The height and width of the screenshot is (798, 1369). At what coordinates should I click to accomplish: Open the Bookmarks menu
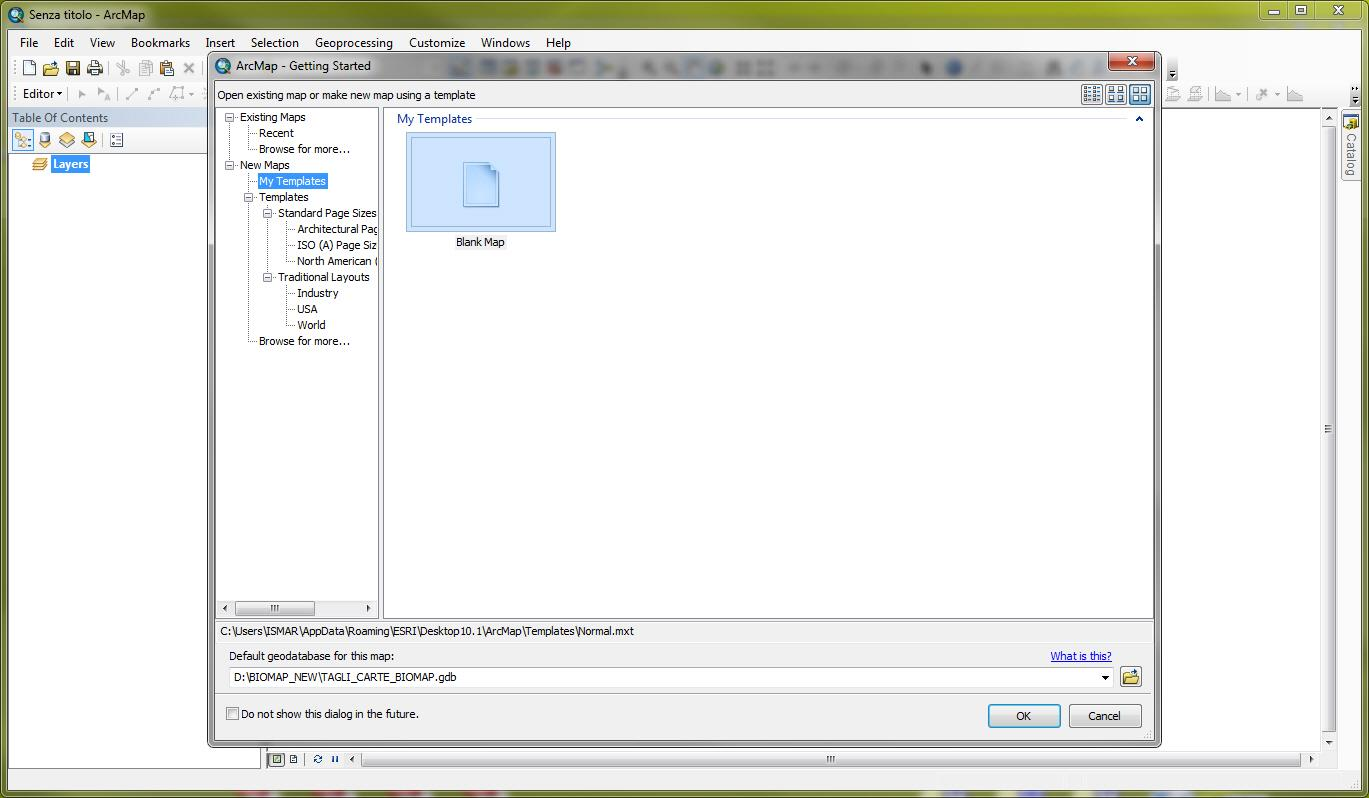(x=160, y=43)
